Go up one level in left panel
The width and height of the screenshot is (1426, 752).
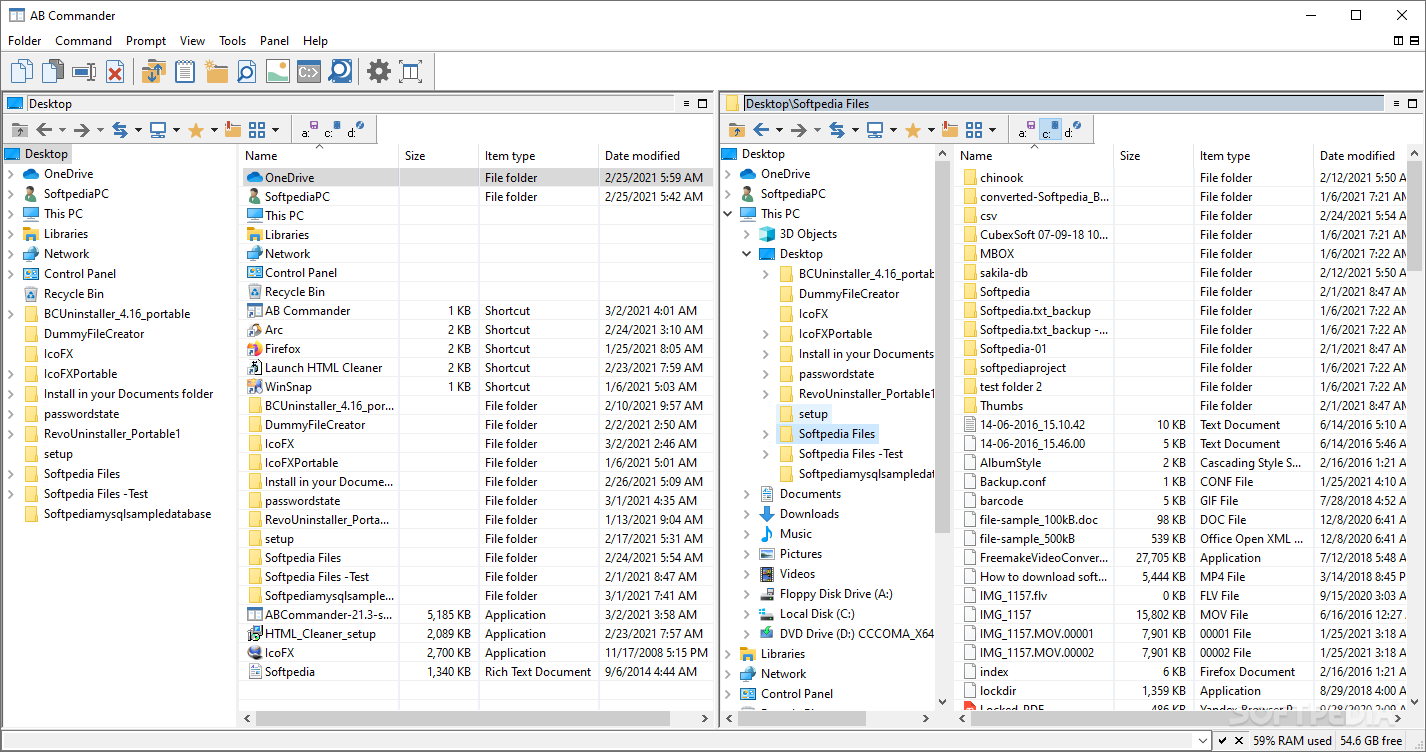pos(19,130)
